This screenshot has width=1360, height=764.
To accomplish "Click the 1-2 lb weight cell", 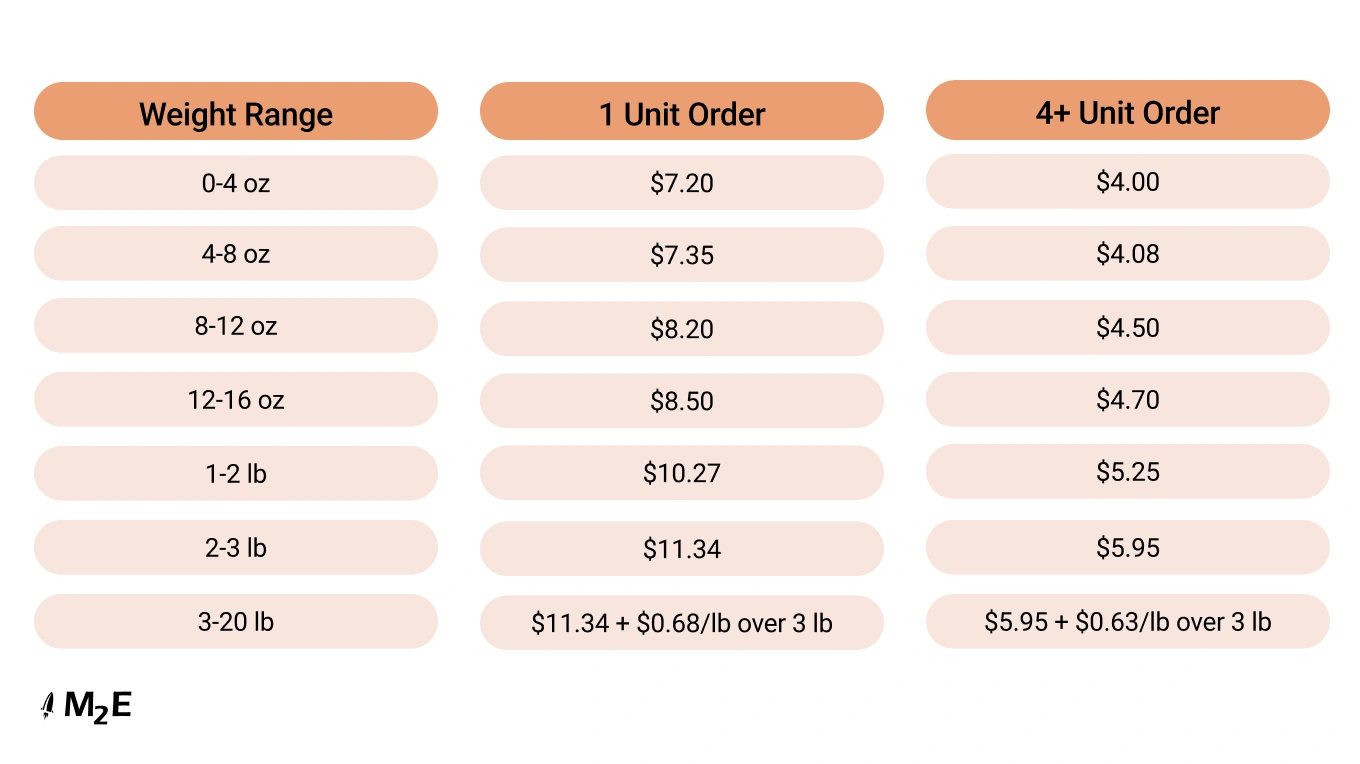I will [236, 473].
